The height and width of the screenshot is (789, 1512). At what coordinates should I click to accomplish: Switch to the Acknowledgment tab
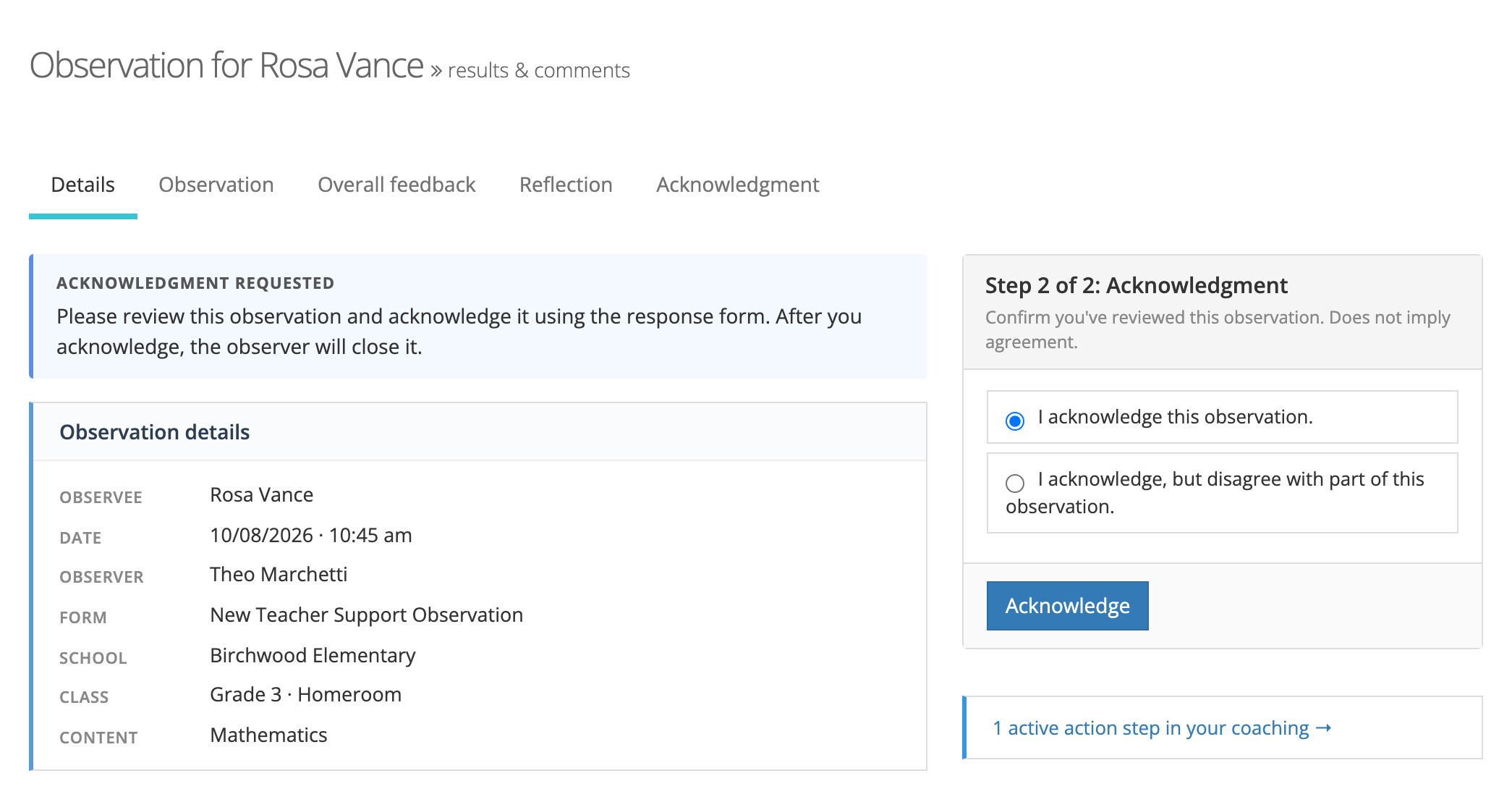(738, 185)
